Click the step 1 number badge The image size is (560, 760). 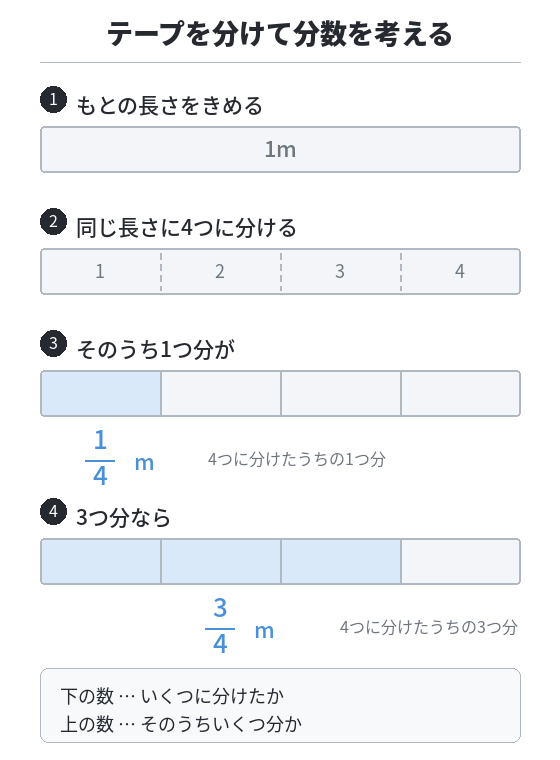(x=53, y=99)
